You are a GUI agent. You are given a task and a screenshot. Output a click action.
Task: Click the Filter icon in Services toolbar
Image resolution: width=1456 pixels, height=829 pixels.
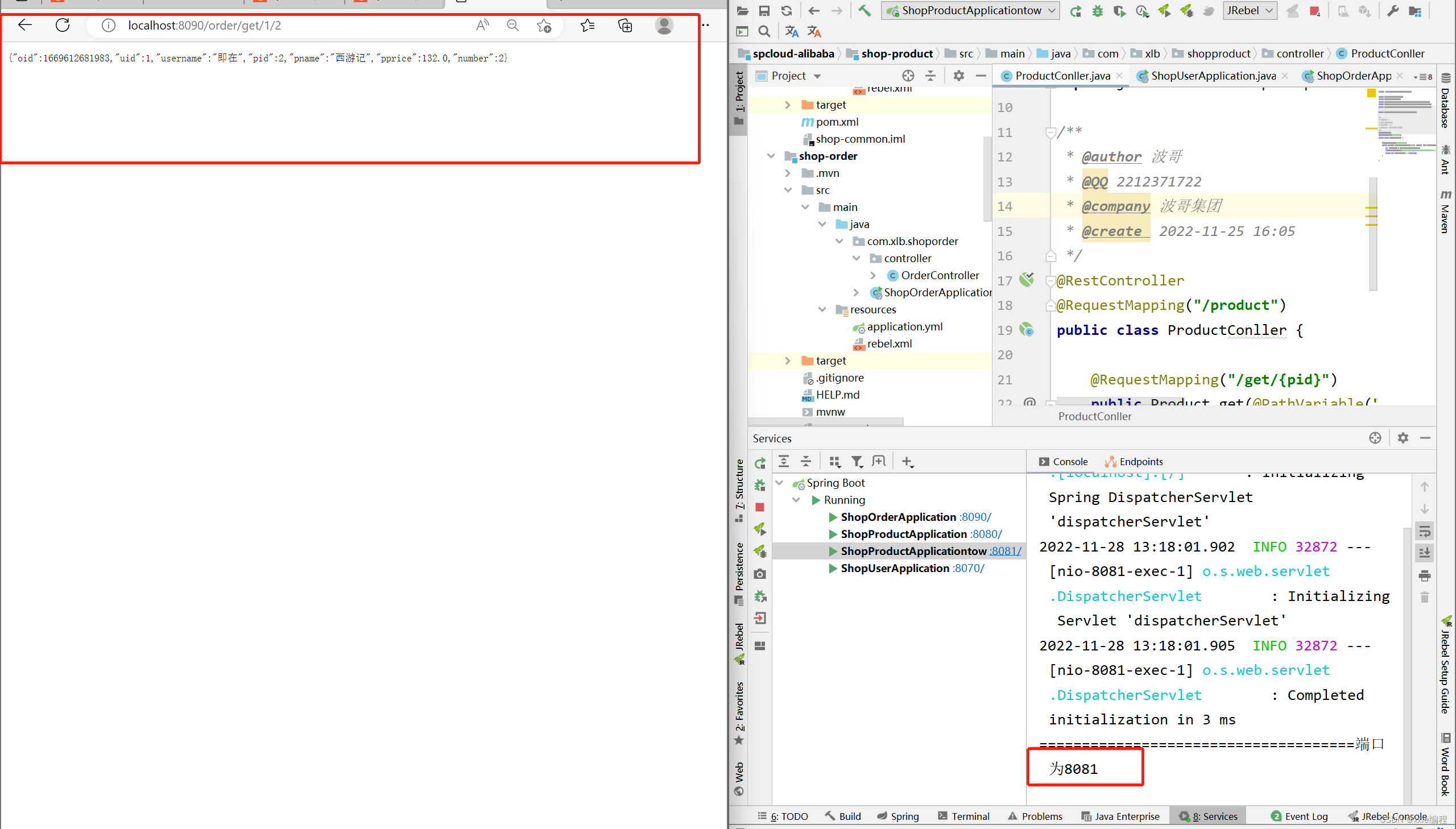pos(857,461)
